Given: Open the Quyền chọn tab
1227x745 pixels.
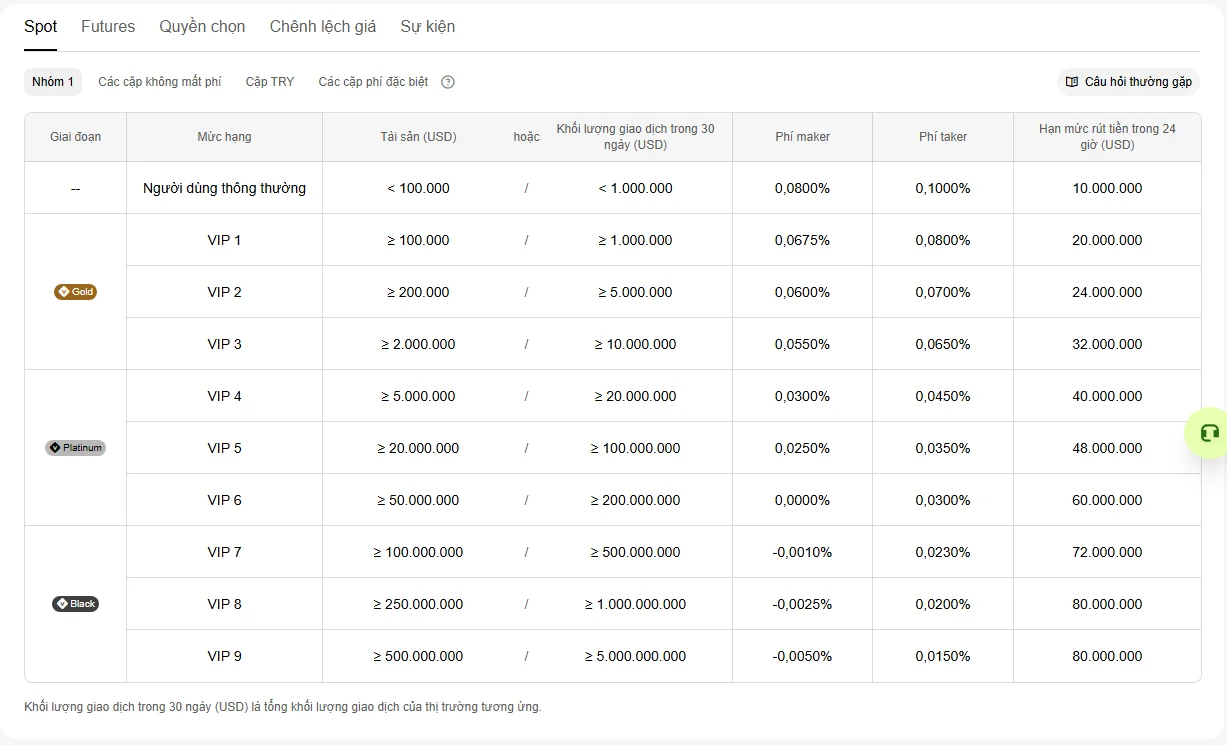Looking at the screenshot, I should [202, 27].
